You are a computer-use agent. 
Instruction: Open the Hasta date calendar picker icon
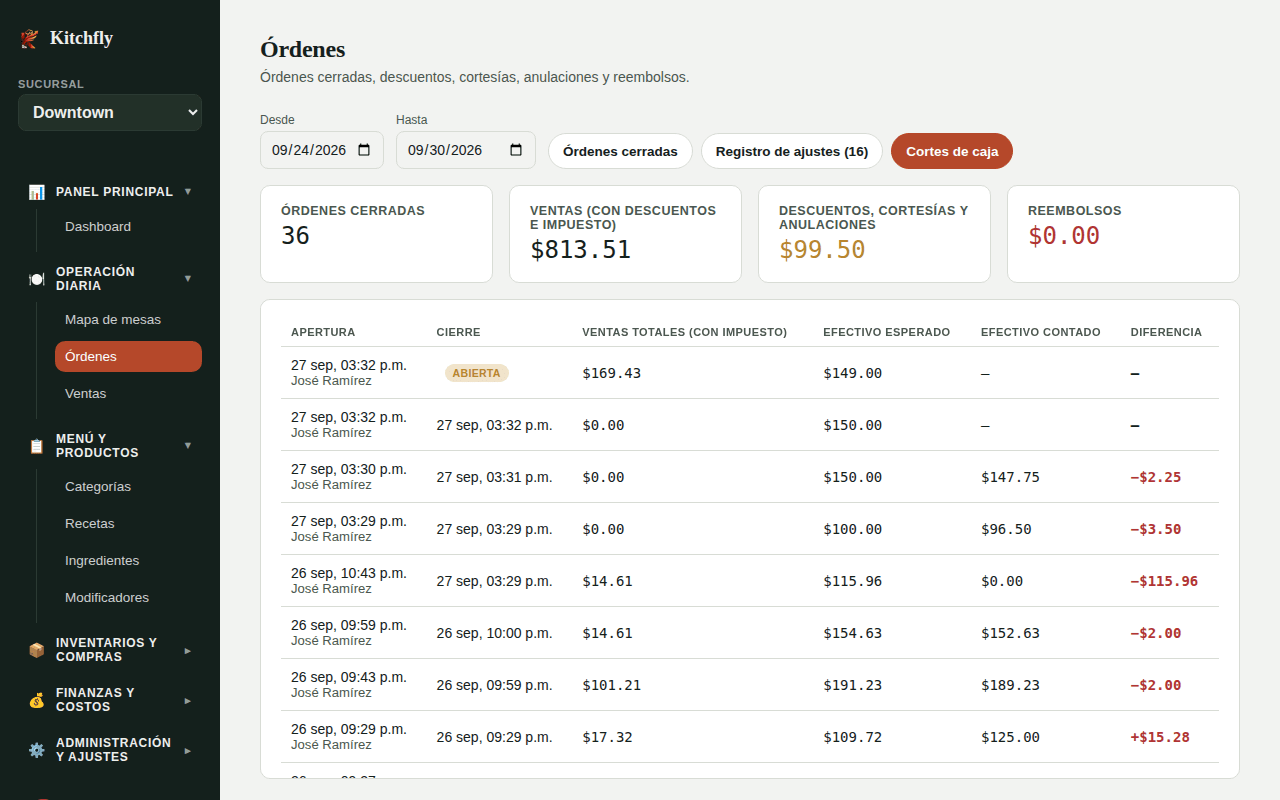516,150
